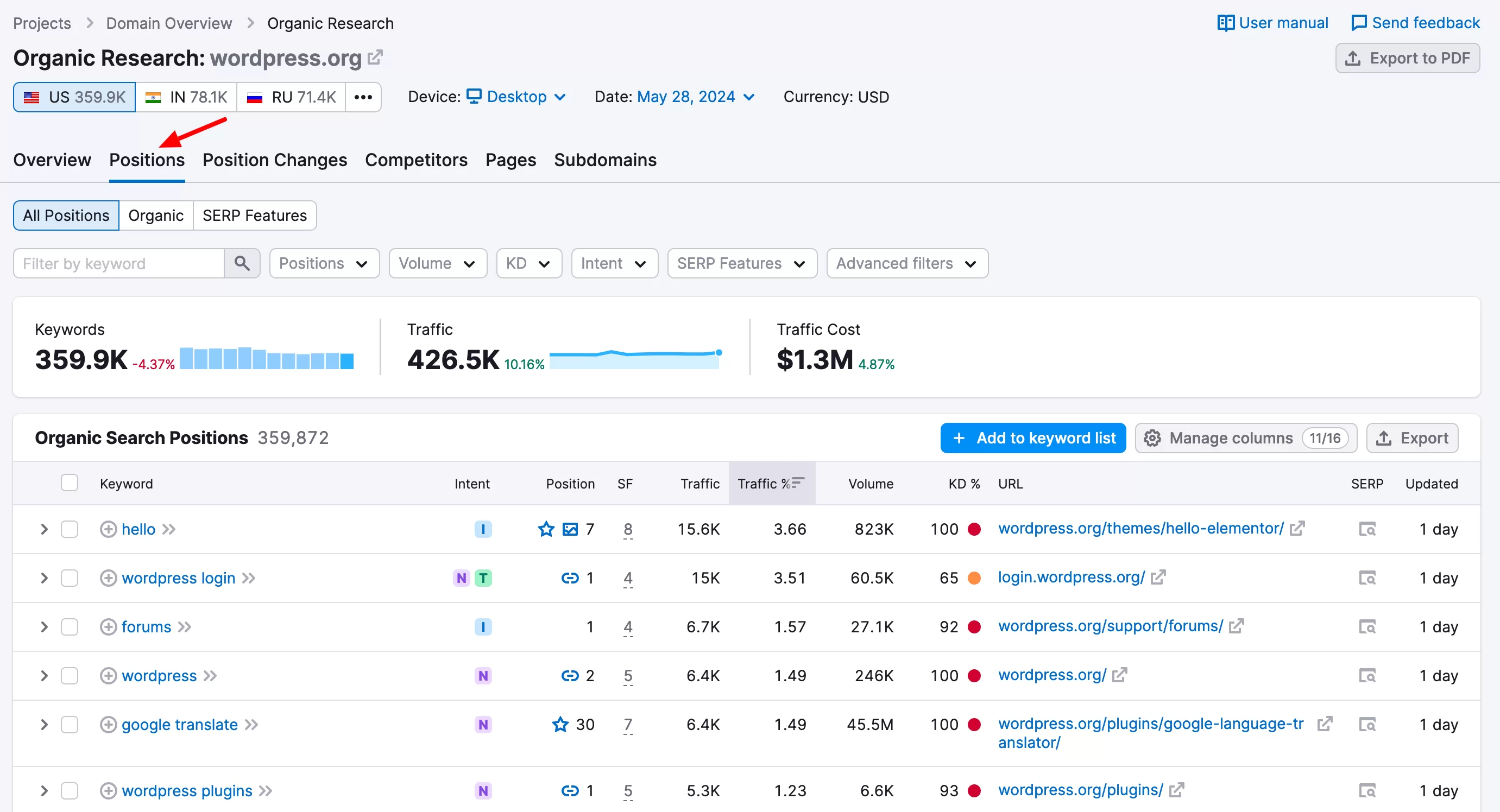
Task: Expand the hello keyword row
Action: pos(43,529)
